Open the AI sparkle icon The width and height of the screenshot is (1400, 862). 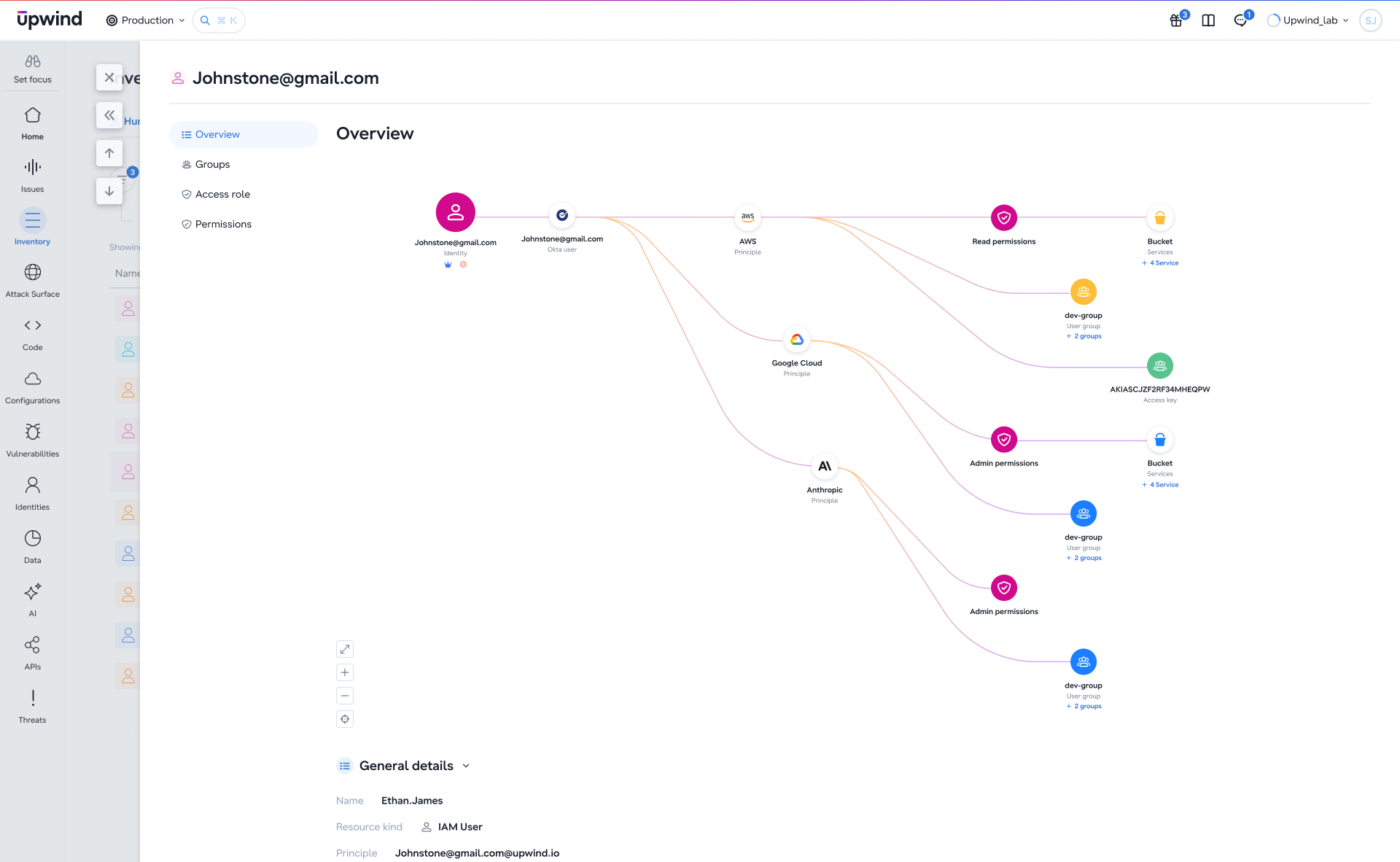[x=33, y=591]
